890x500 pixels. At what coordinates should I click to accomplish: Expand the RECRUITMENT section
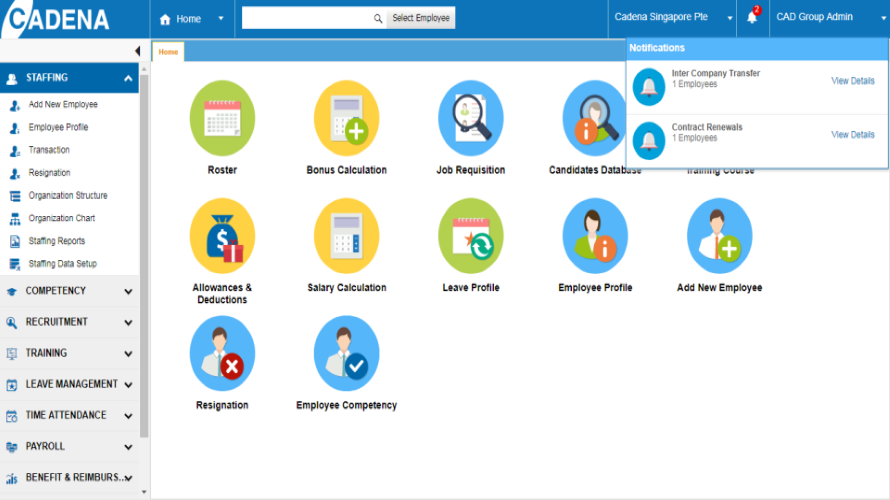coord(128,322)
